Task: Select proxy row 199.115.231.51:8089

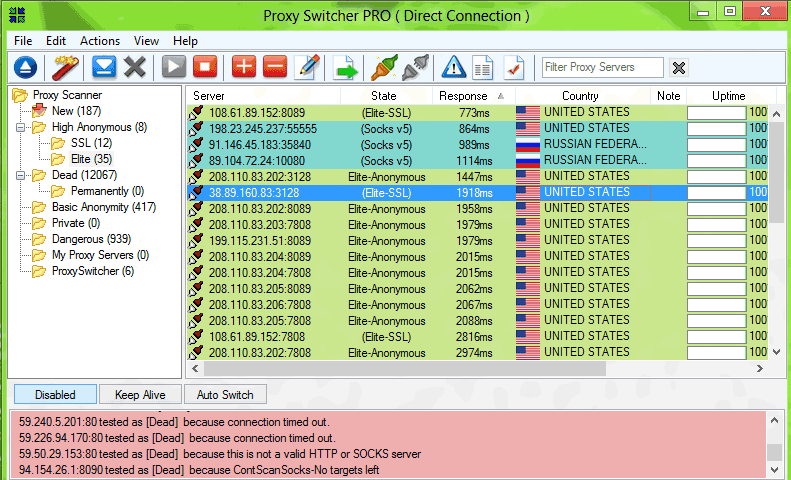Action: coord(477,241)
